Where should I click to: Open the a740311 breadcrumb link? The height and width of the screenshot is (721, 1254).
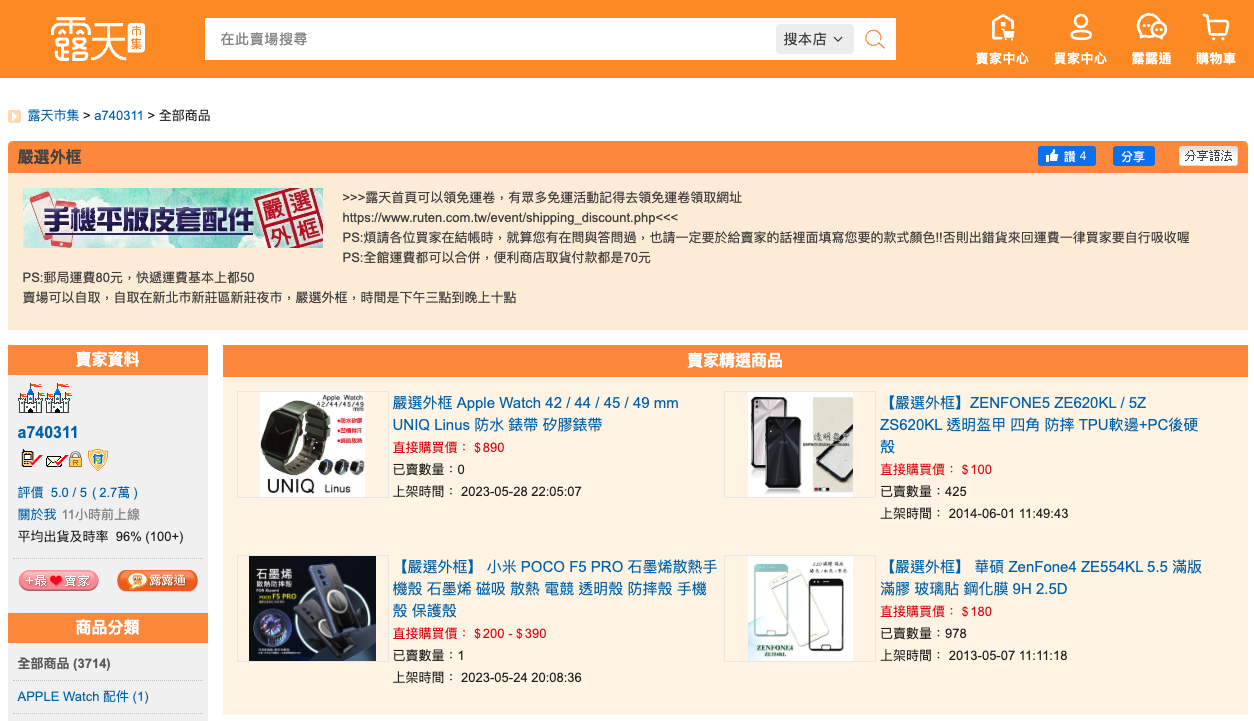(x=118, y=115)
